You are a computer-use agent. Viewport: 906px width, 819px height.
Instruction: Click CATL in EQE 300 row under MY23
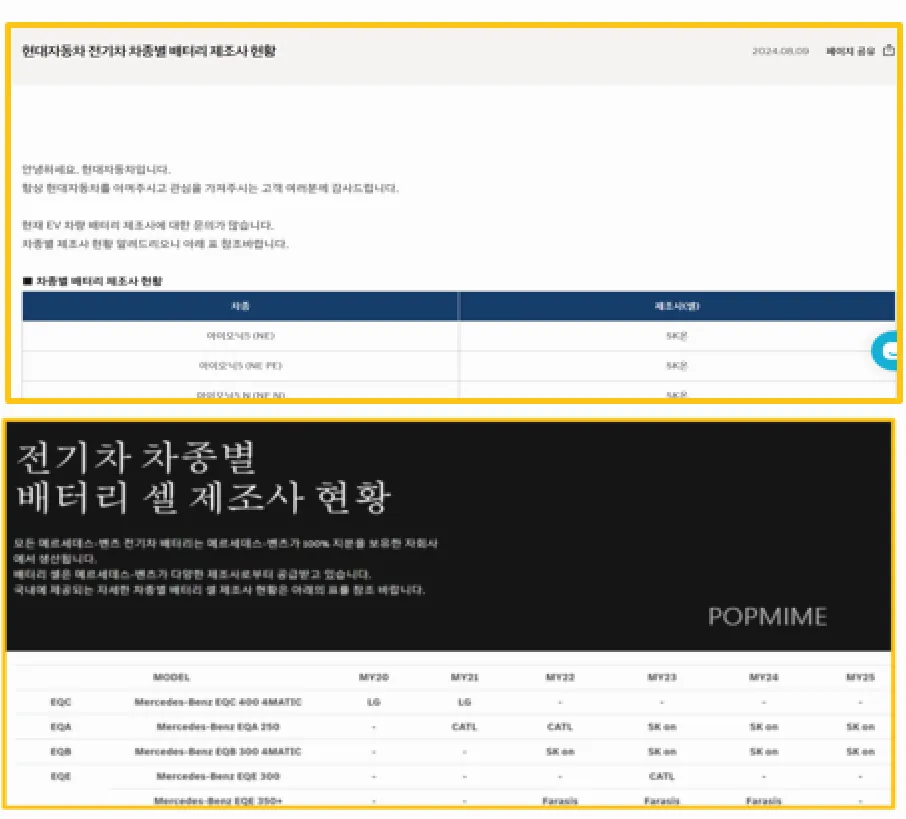pos(662,776)
